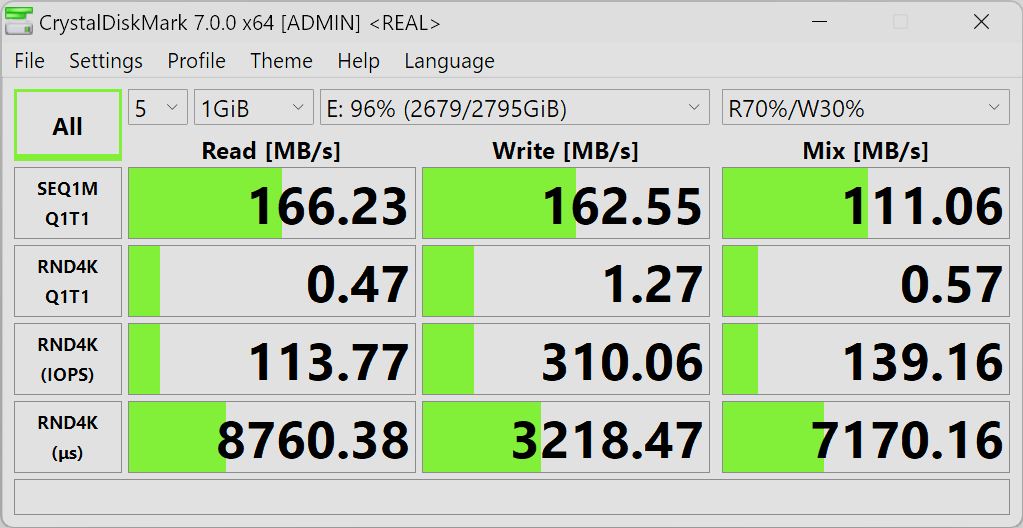Close the CrystalDiskMark window

point(981,22)
